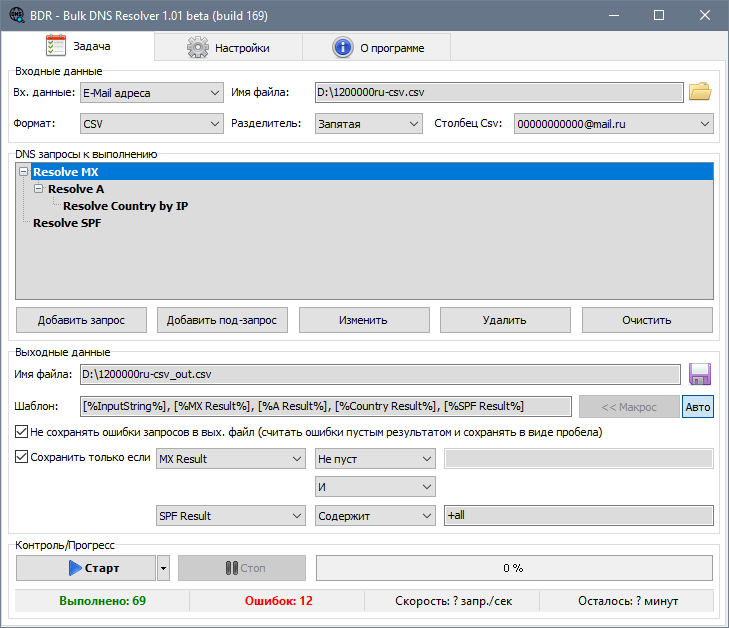Collapse the Resolve MX tree node
729x628 pixels.
[23, 172]
